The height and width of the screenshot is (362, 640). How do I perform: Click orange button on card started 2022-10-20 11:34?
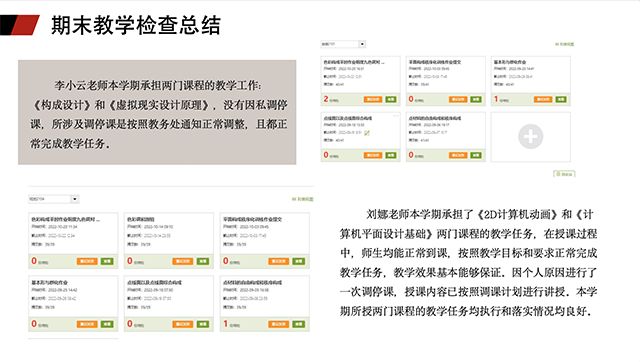pyautogui.click(x=87, y=261)
